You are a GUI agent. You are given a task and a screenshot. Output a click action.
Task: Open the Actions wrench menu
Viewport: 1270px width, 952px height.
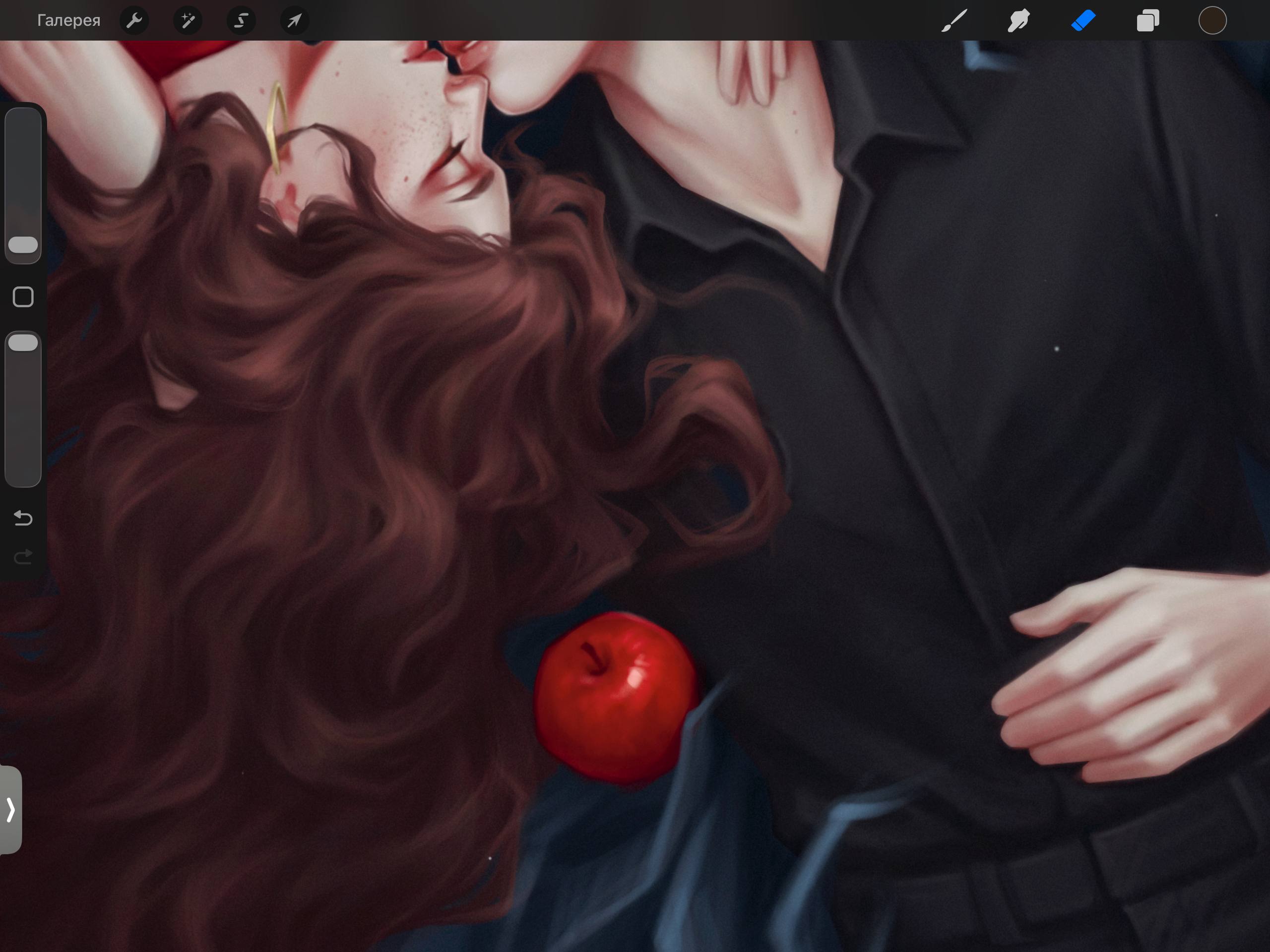134,21
